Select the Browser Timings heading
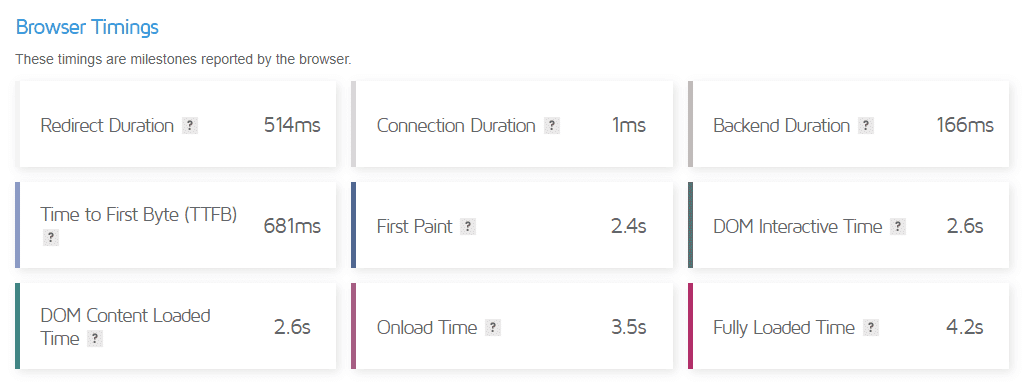1024x382 pixels. [87, 27]
